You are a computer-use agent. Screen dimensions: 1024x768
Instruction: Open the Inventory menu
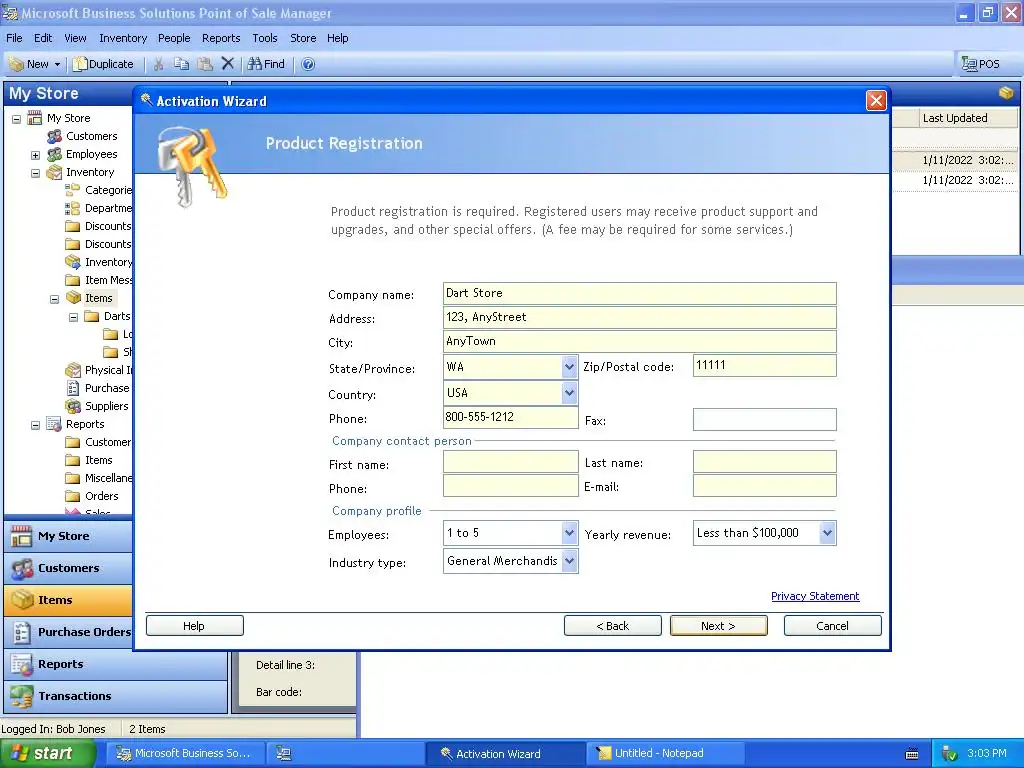[123, 38]
